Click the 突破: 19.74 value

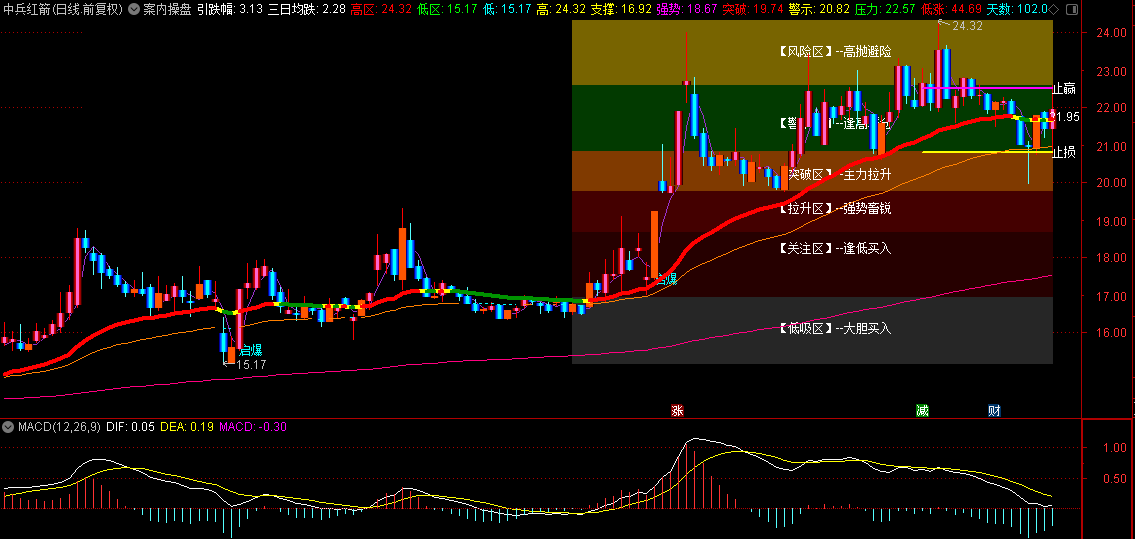753,9
